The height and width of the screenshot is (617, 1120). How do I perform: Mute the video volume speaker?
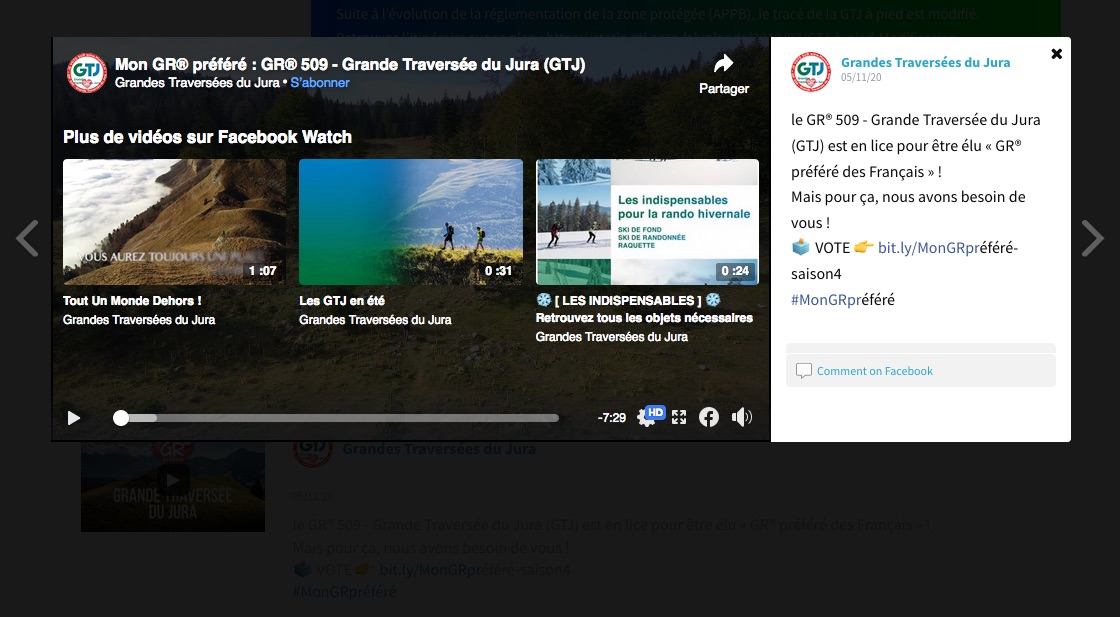[x=742, y=417]
